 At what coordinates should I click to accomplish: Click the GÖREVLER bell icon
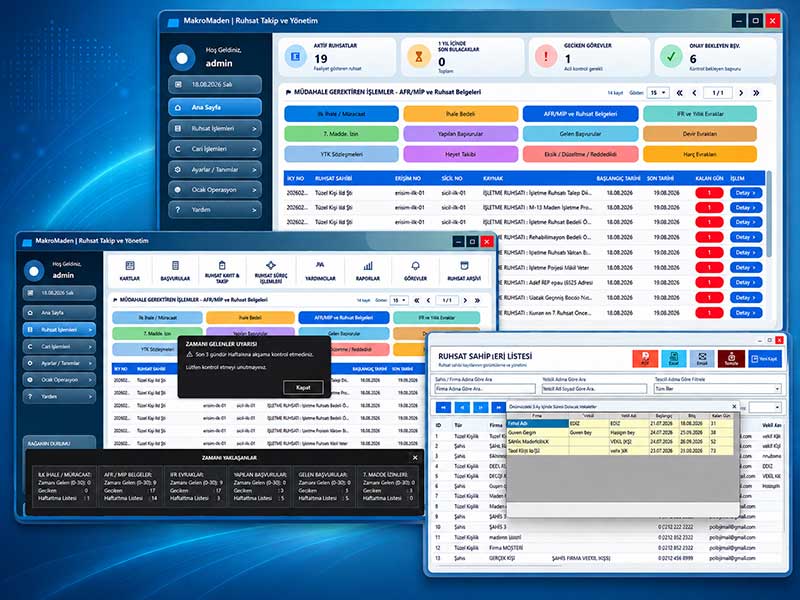pos(415,271)
